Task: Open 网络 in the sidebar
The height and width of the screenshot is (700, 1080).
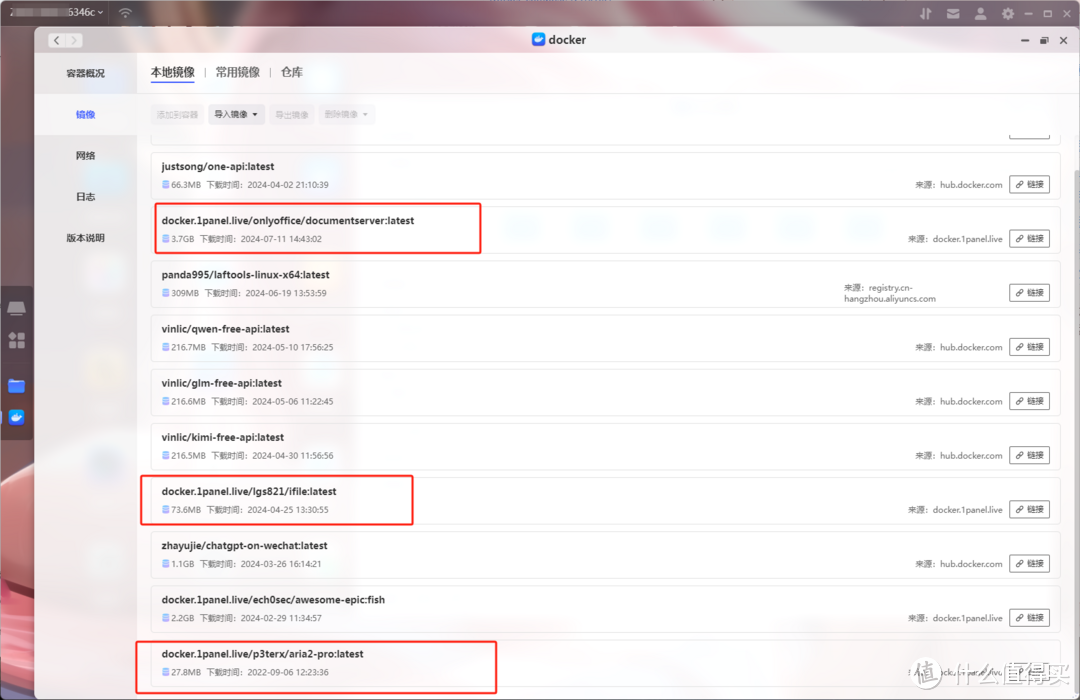Action: 85,156
